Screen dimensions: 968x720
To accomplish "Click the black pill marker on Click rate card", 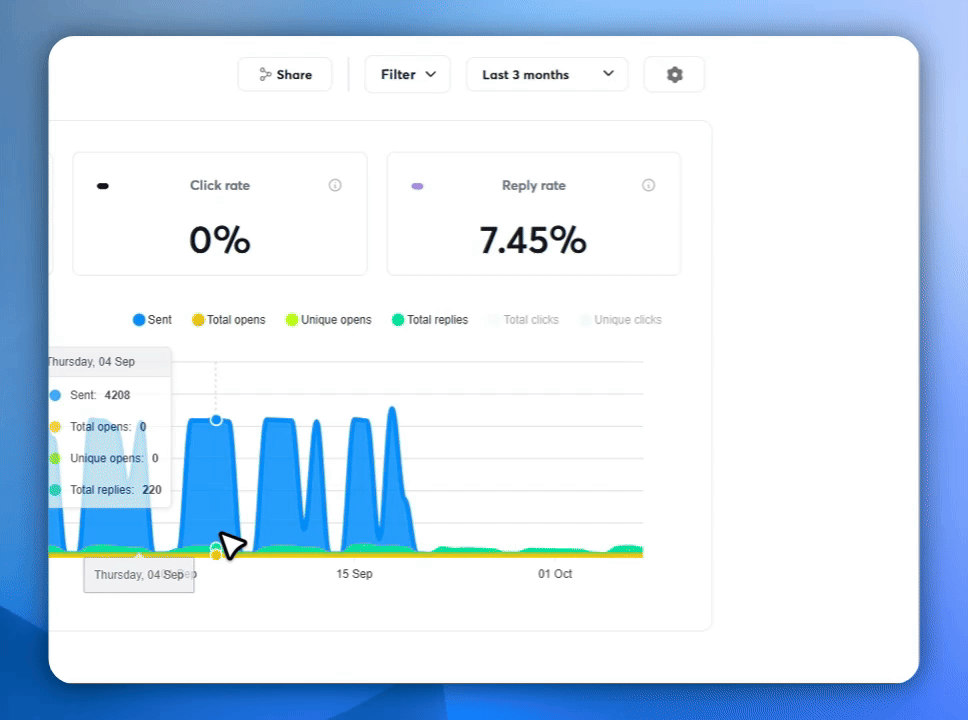I will pyautogui.click(x=103, y=186).
